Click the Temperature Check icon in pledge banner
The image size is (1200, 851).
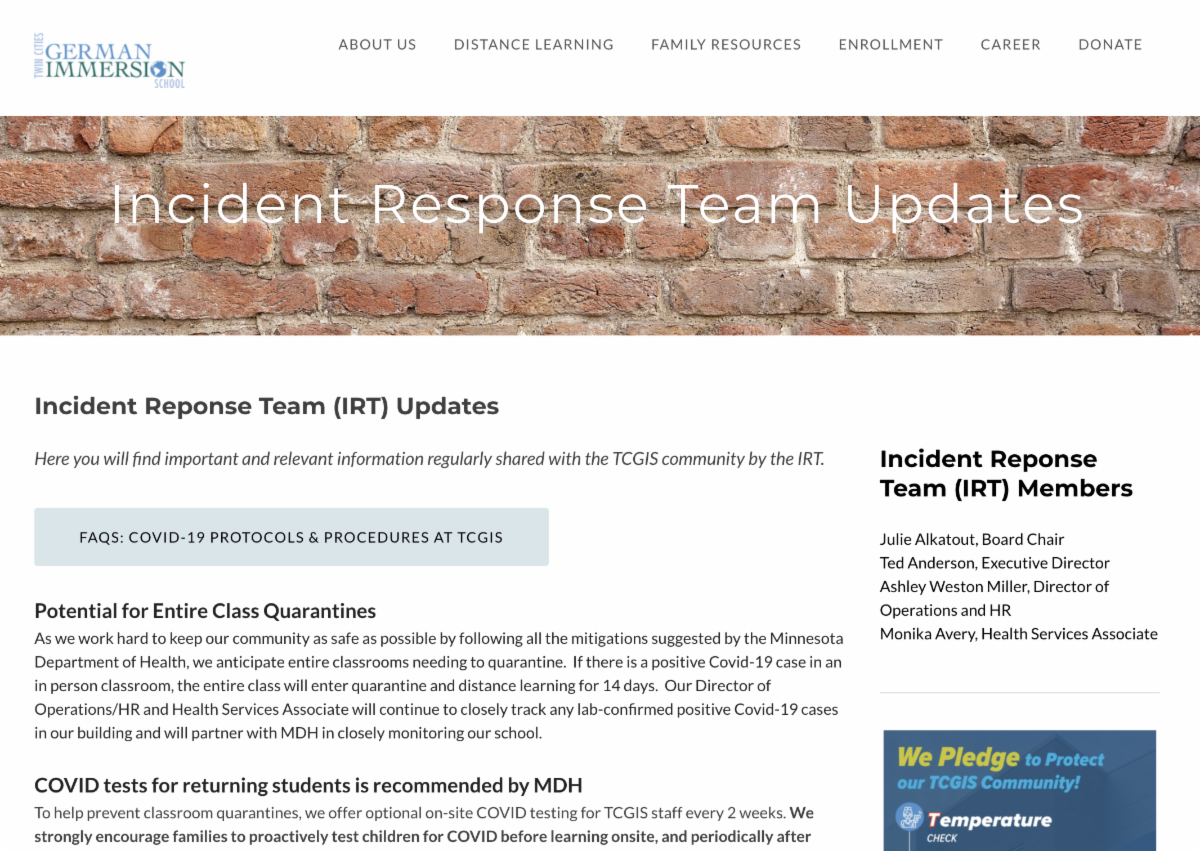[909, 819]
